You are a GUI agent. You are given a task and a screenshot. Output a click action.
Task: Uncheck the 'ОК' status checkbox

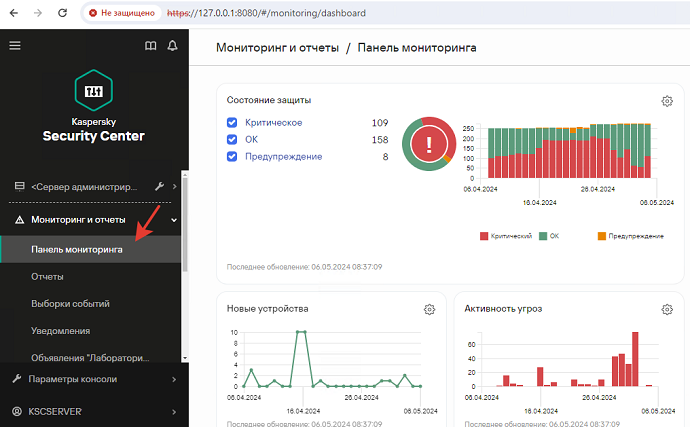232,140
